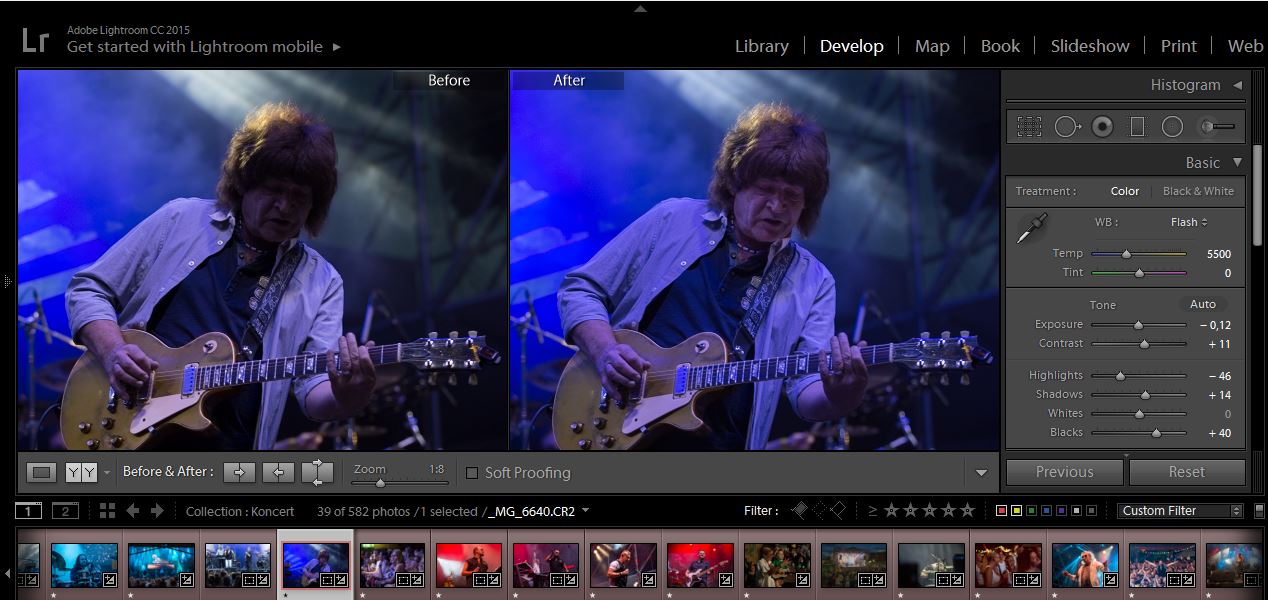Image resolution: width=1268 pixels, height=600 pixels.
Task: Select the Graduated Filter tool
Action: pyautogui.click(x=1135, y=126)
